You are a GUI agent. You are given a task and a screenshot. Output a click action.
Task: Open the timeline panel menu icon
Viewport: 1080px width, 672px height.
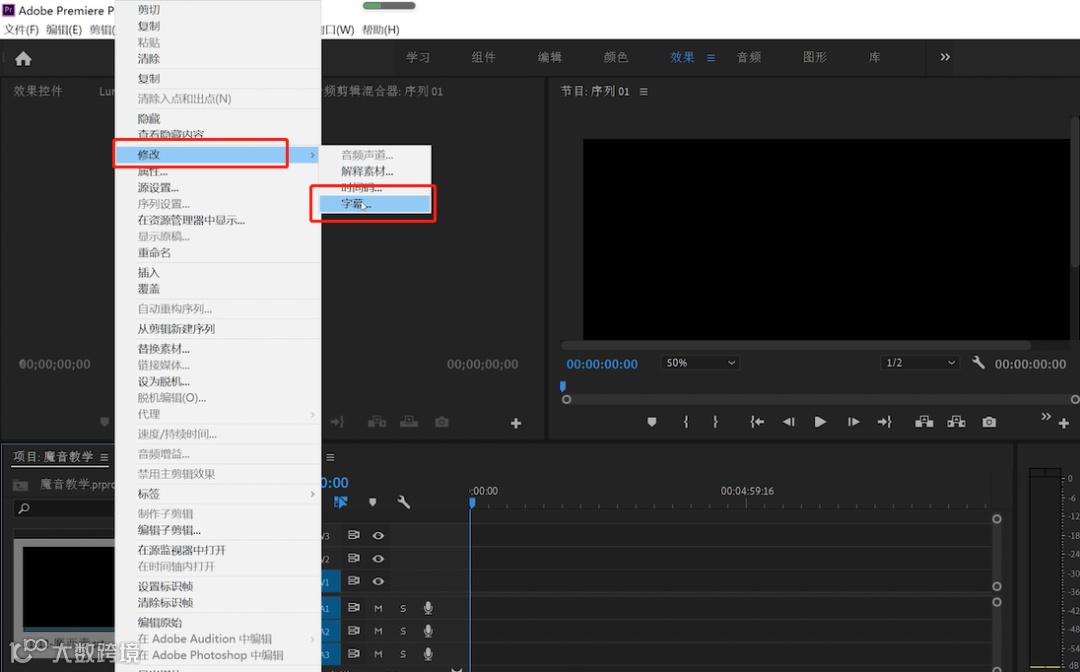330,457
